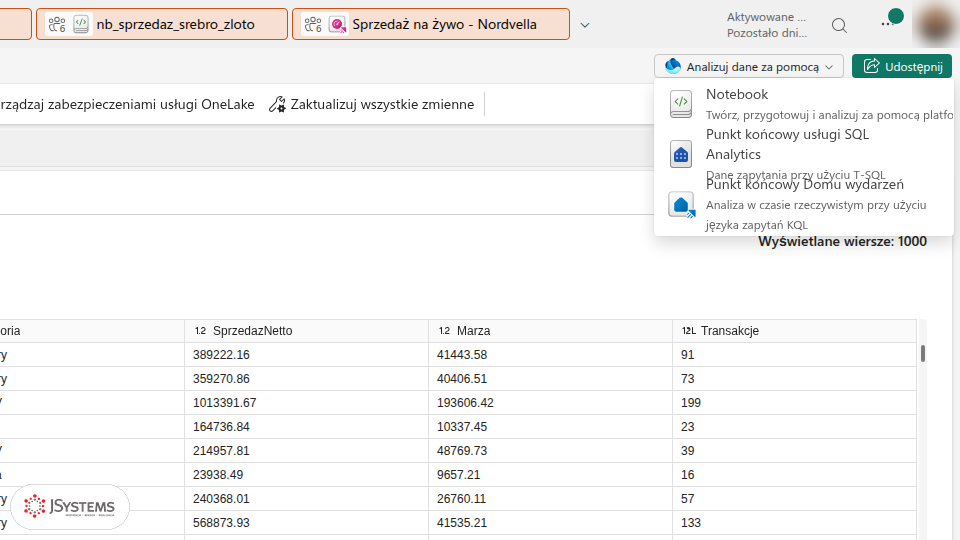Choose Punkt końcowy usługi SQL Analytics
960x540 pixels.
pyautogui.click(x=804, y=154)
